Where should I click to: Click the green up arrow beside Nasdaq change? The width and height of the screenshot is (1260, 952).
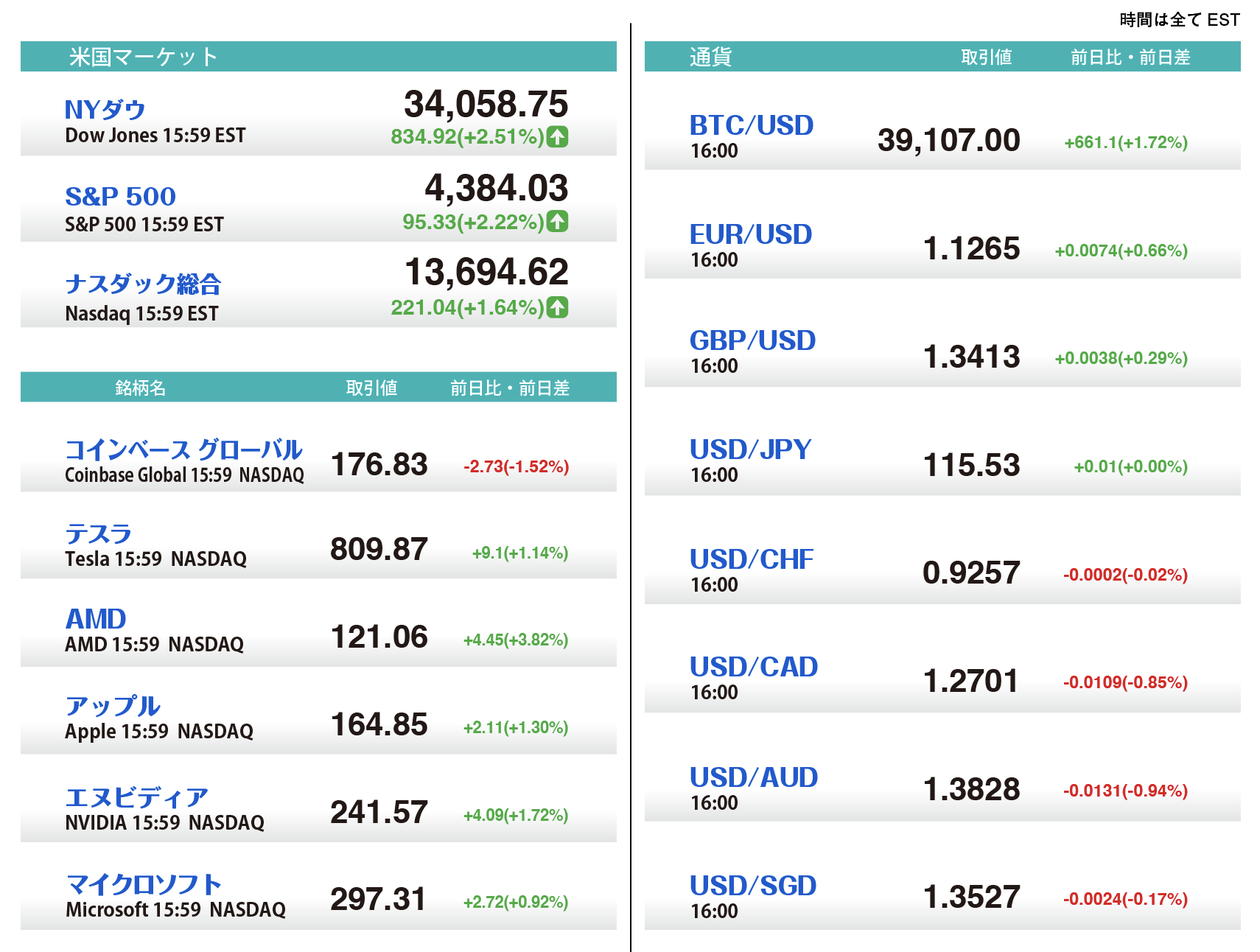tap(557, 307)
